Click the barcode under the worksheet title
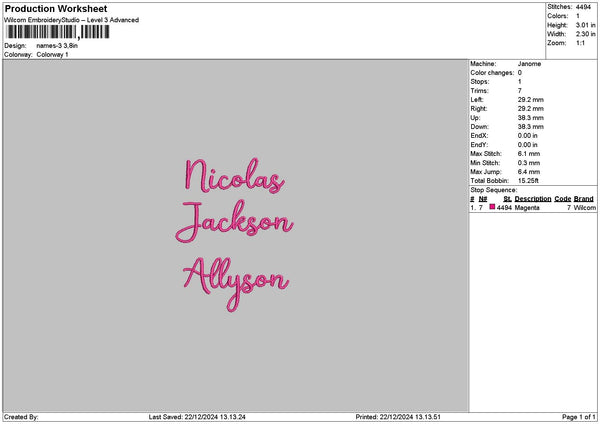This screenshot has width=600, height=424. click(x=58, y=32)
